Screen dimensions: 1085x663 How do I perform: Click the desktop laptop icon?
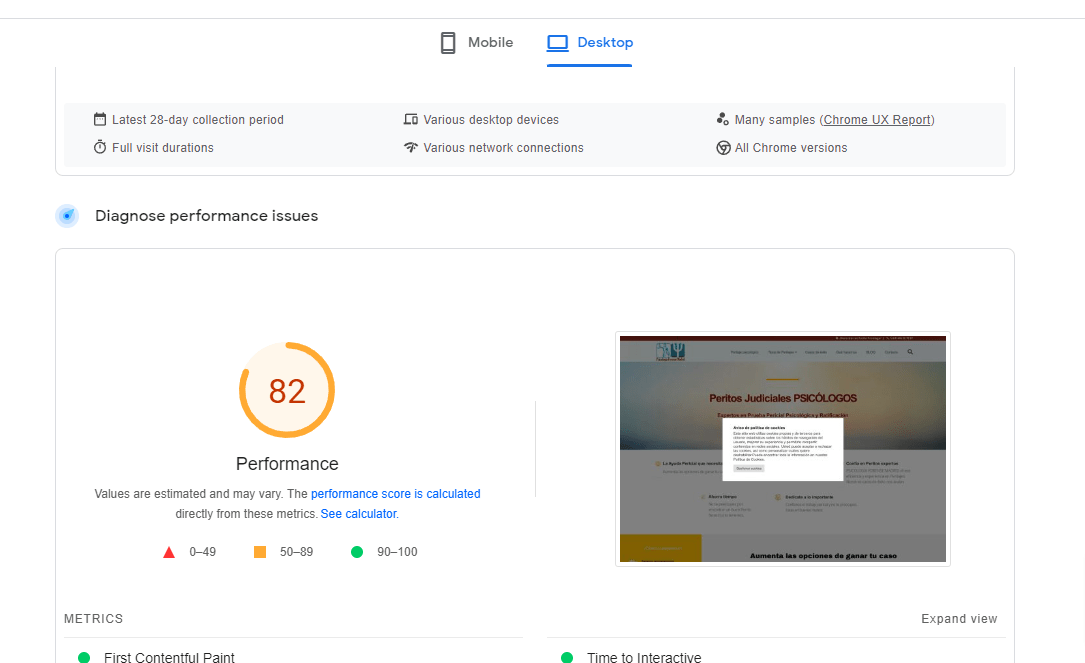(557, 43)
